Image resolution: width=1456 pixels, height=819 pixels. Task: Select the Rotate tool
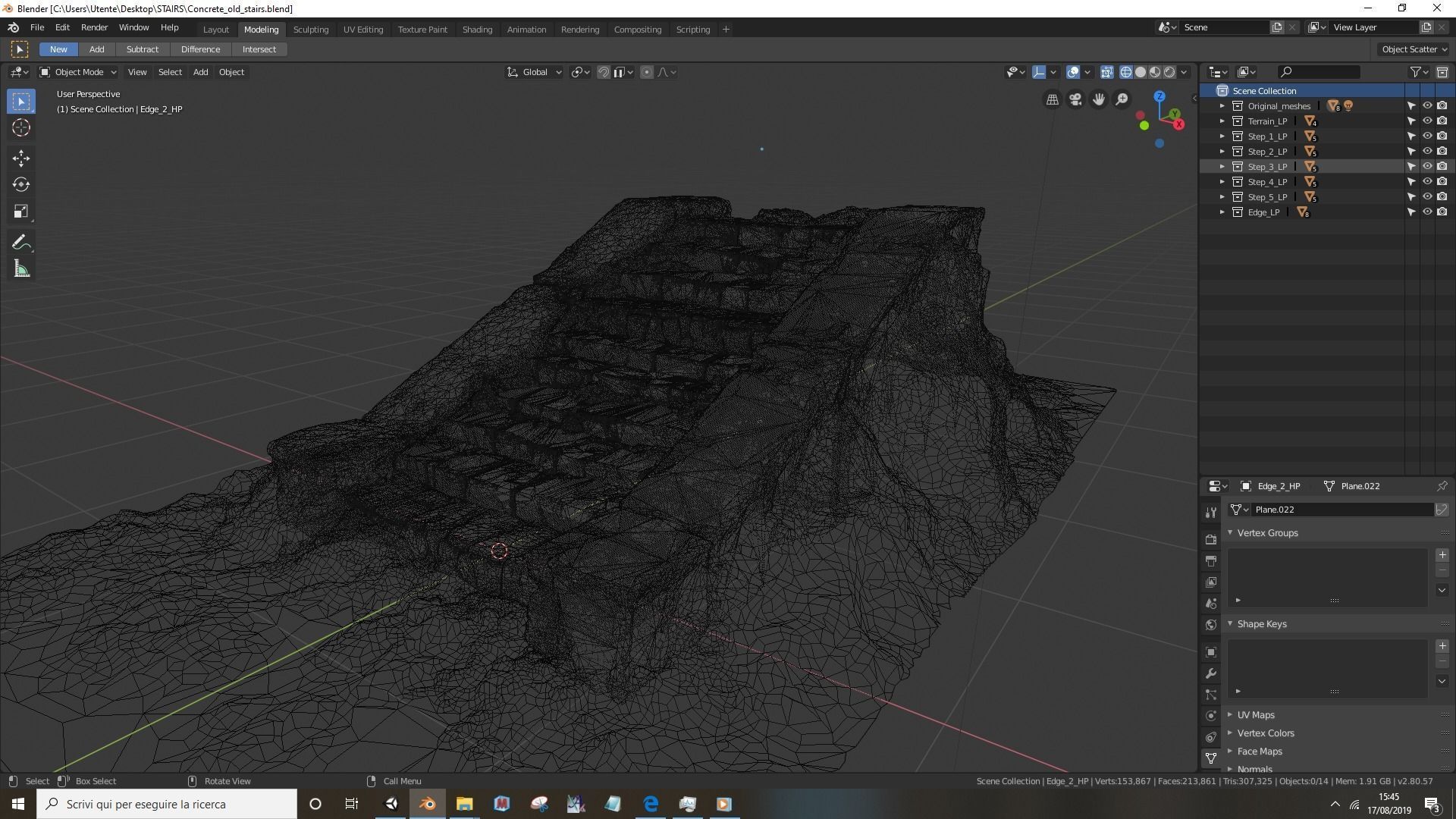21,184
